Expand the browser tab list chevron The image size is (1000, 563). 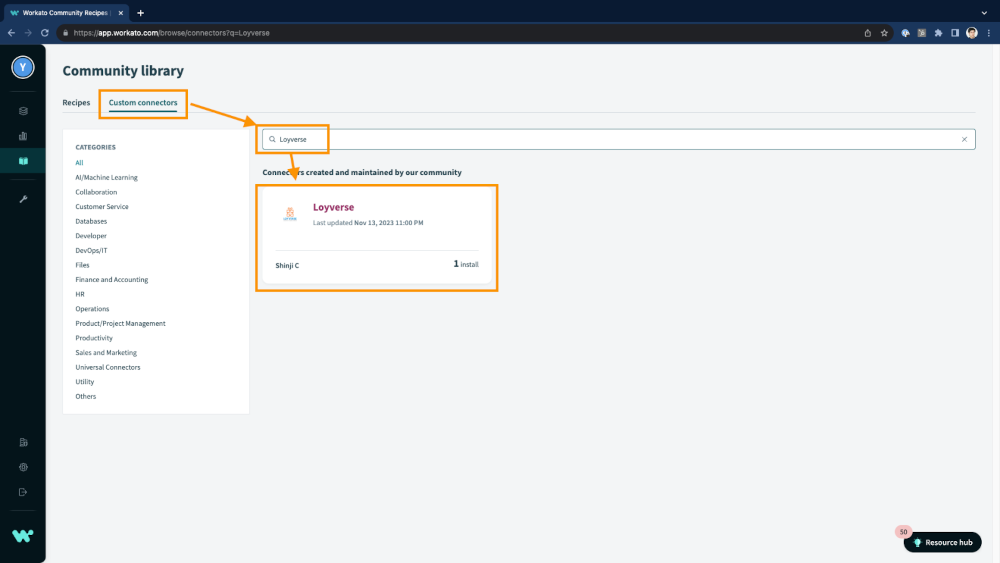(984, 12)
